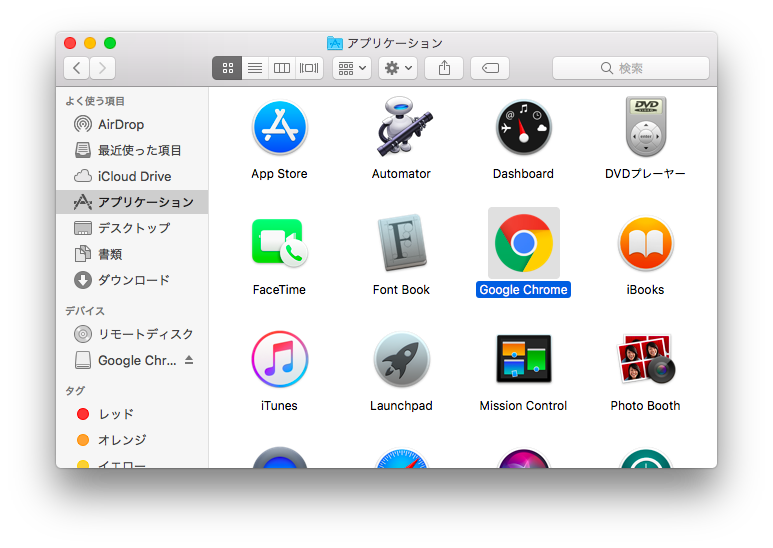
Task: Click the folder icon in the title bar
Action: [335, 43]
